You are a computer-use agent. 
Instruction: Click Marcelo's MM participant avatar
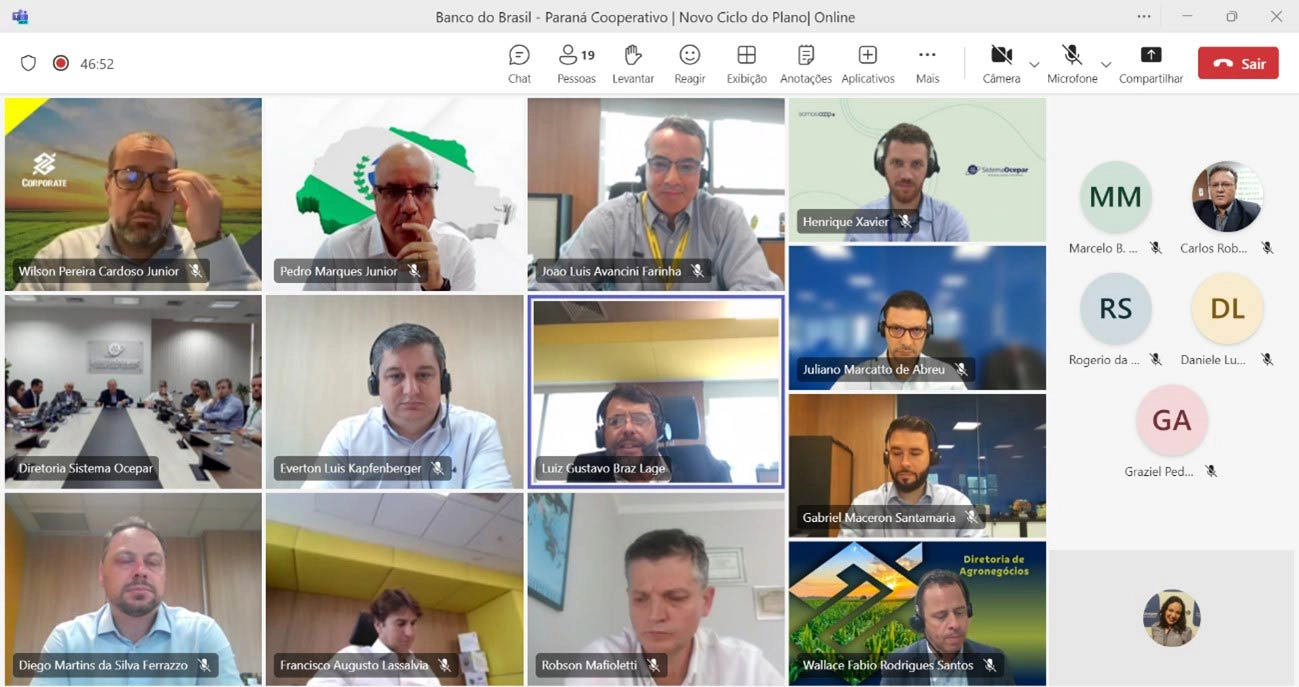point(1115,197)
